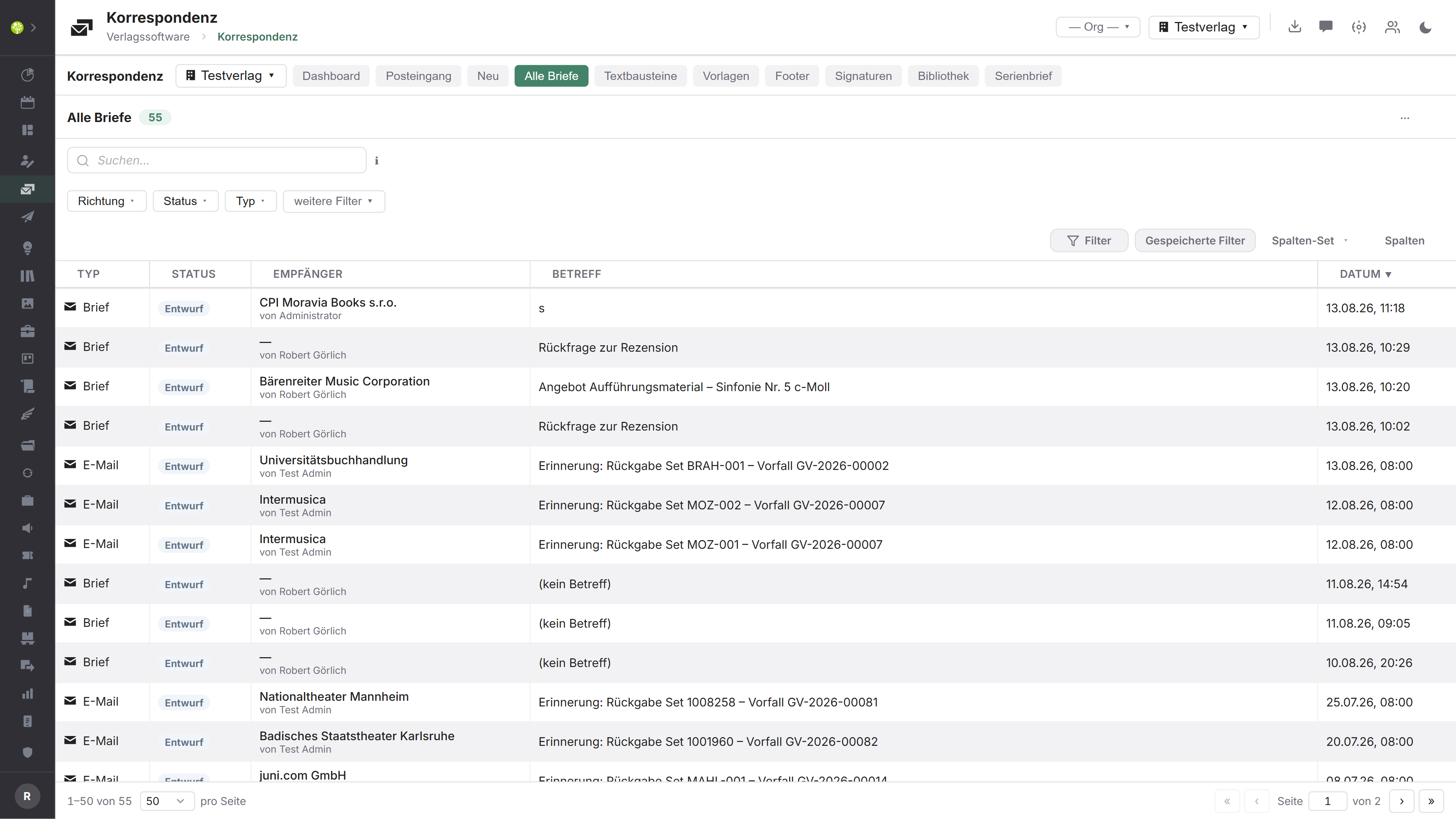Open the paper plane icon in sidebar
1456x819 pixels.
27,217
